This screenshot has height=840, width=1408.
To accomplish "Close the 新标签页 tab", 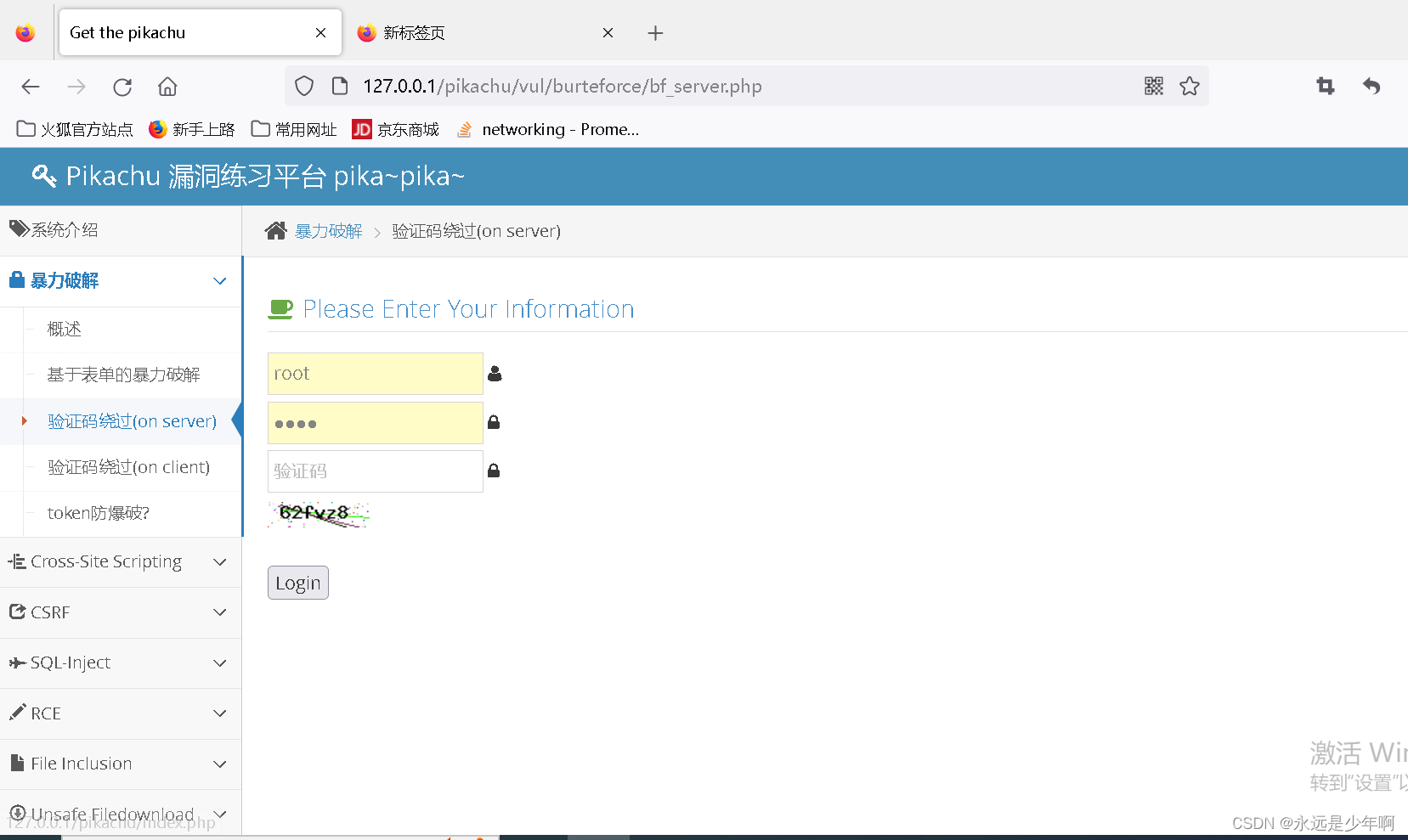I will [x=608, y=33].
